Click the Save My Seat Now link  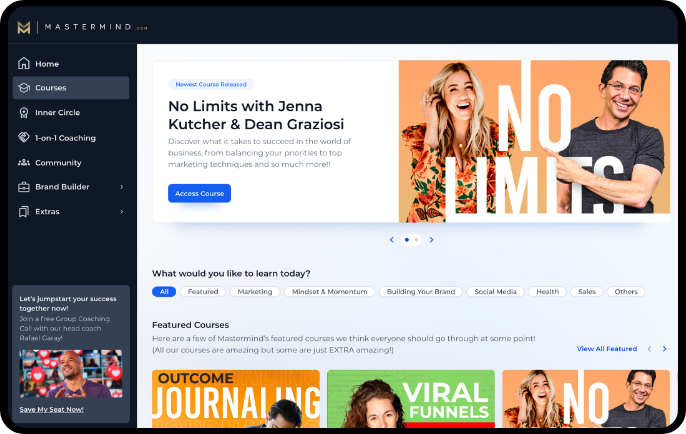[51, 410]
